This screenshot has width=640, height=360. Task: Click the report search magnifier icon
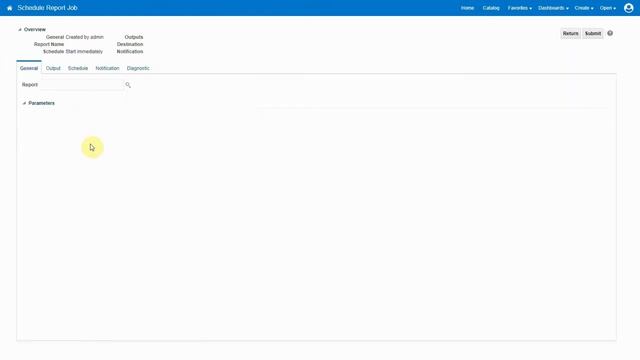tap(128, 85)
